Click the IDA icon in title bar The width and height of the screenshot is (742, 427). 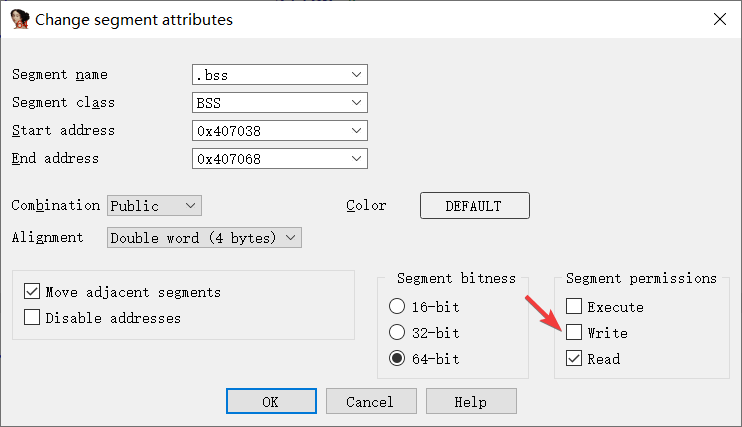point(20,19)
